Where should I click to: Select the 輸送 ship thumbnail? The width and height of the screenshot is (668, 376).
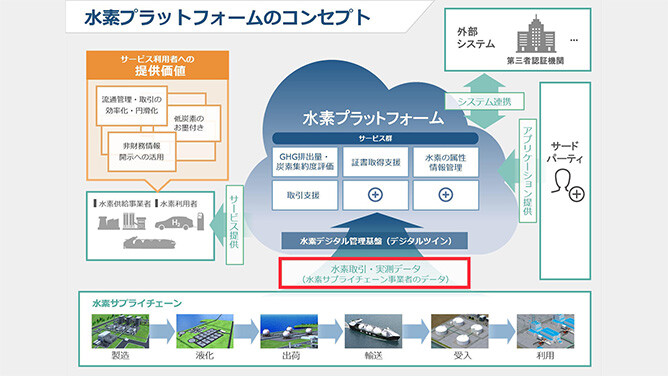click(x=373, y=331)
